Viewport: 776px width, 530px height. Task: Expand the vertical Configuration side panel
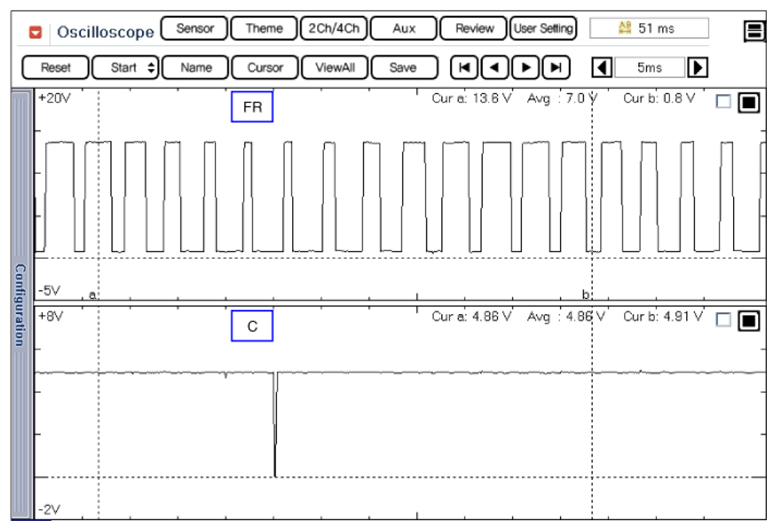tap(18, 305)
